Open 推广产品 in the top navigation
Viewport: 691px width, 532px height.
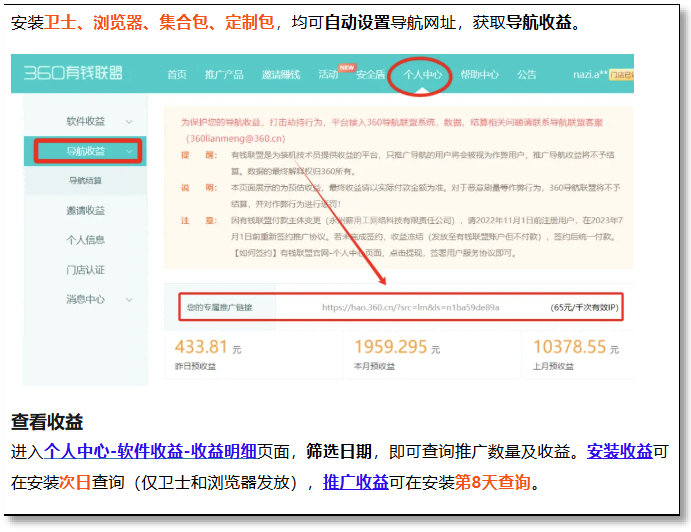(224, 74)
